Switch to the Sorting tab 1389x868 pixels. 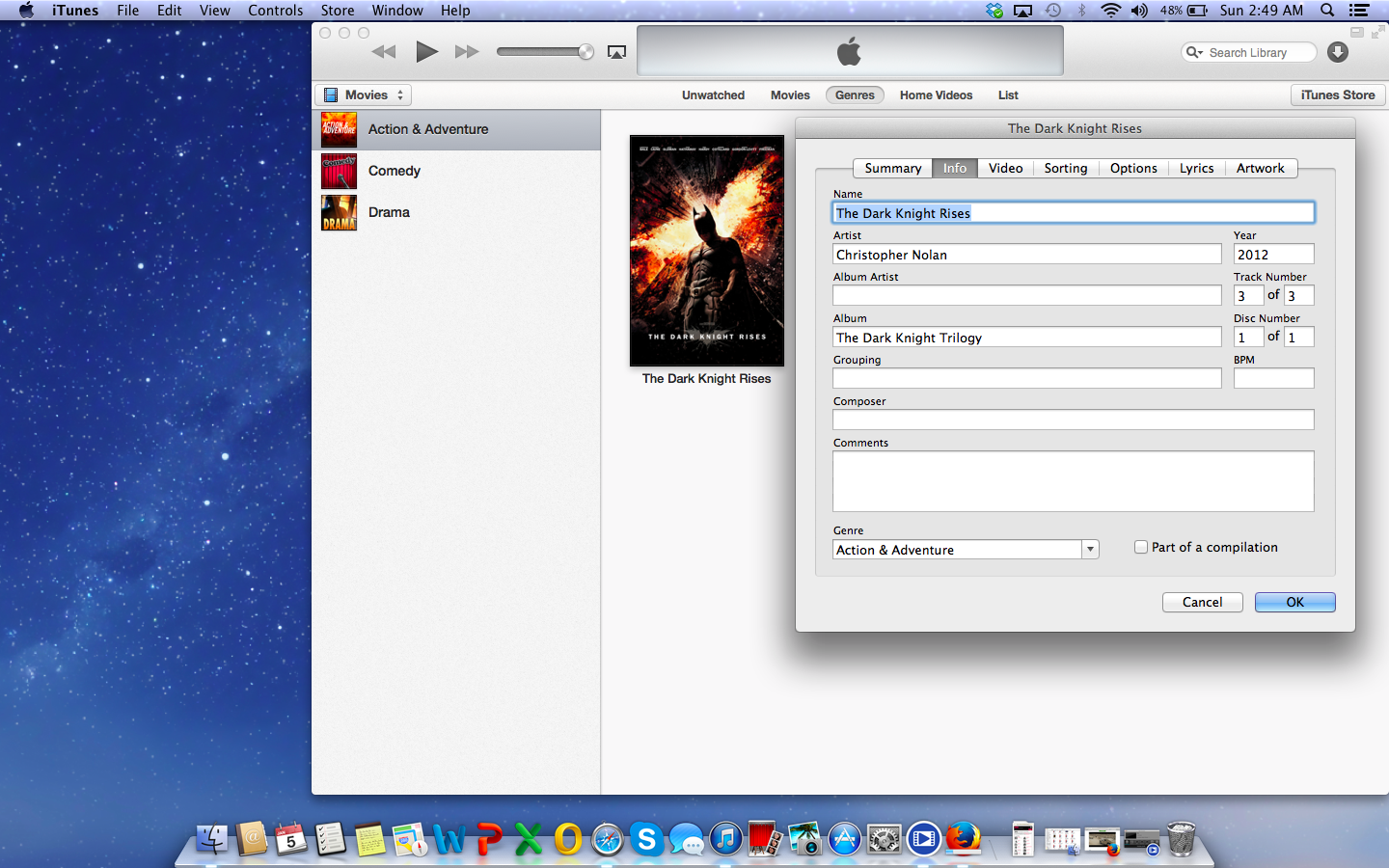coord(1066,168)
